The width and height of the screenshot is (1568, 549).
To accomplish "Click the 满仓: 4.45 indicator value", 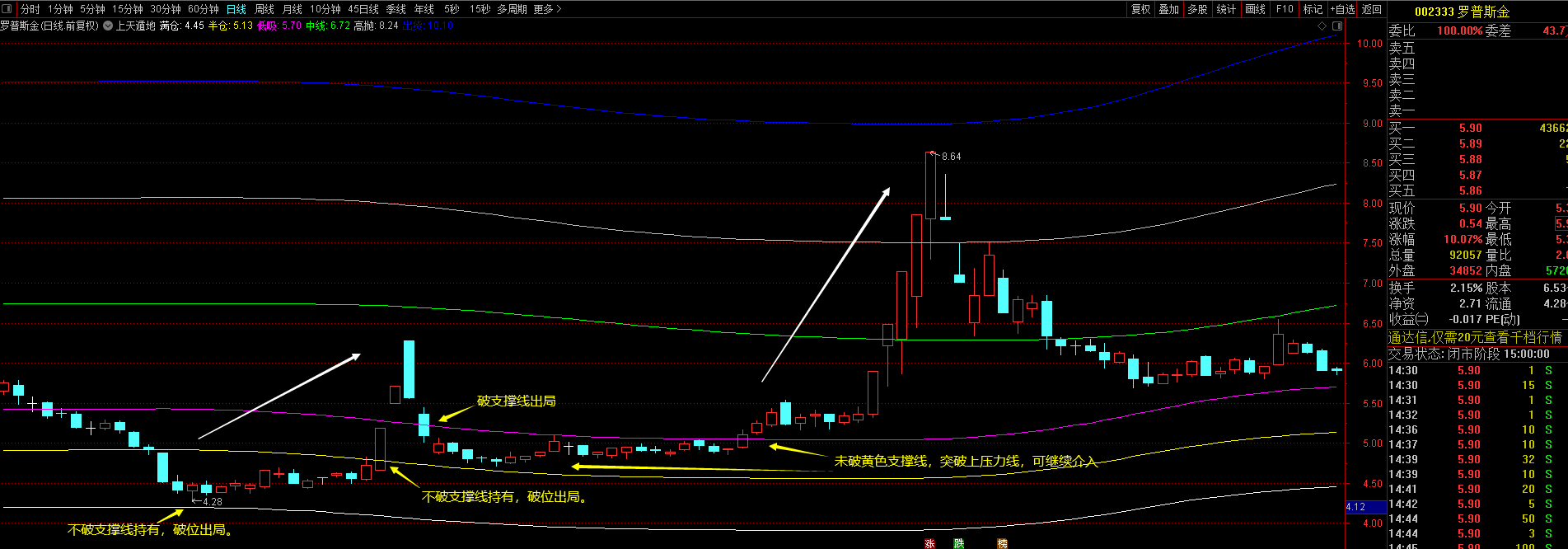I will coord(182,26).
